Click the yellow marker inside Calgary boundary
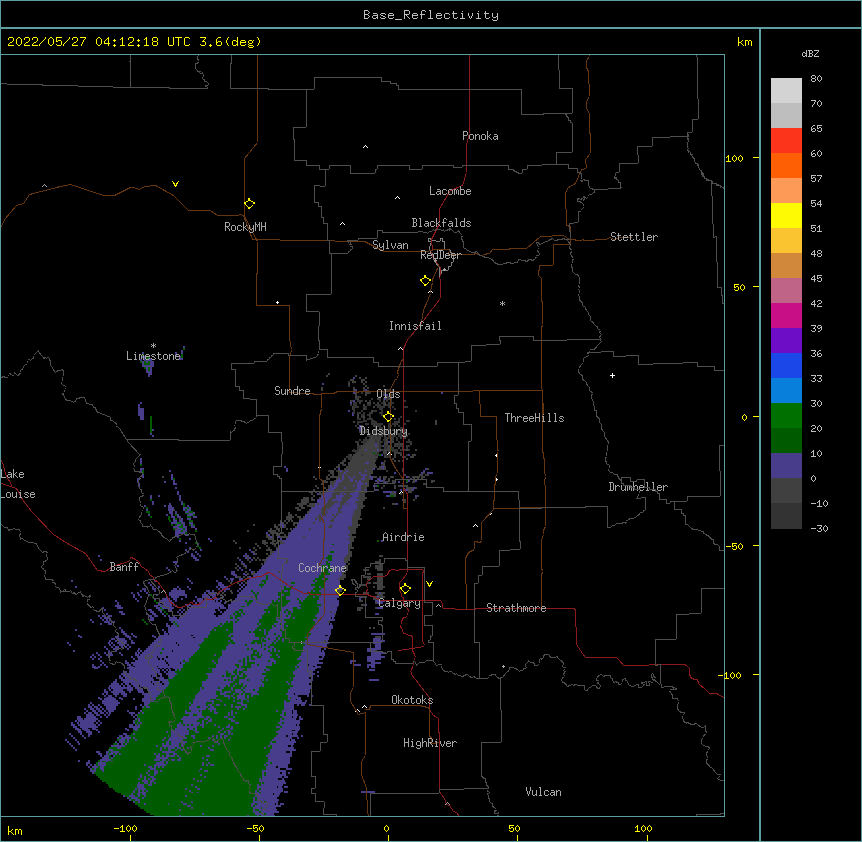This screenshot has height=842, width=862. [405, 589]
